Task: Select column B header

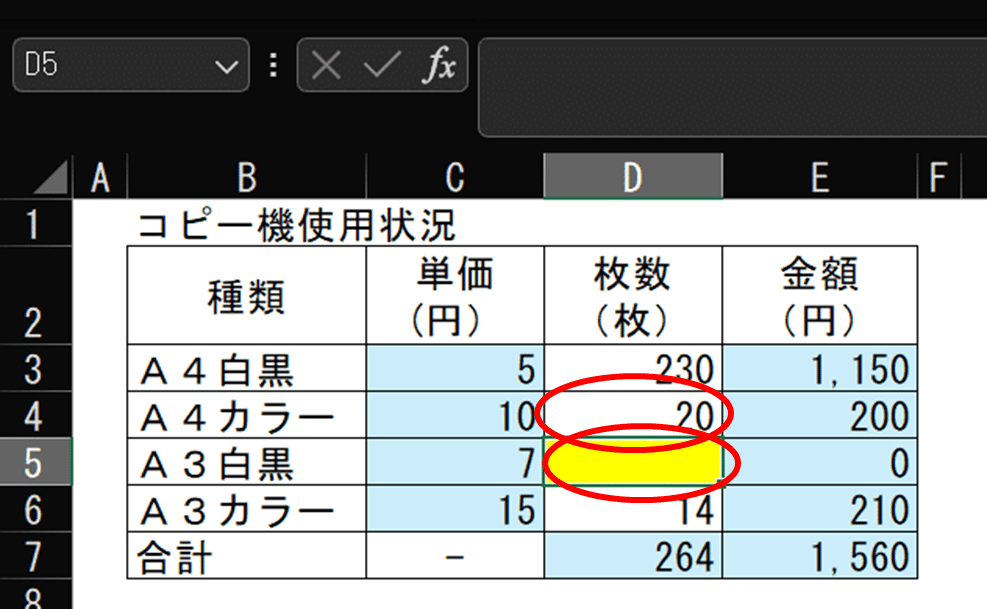Action: [247, 178]
